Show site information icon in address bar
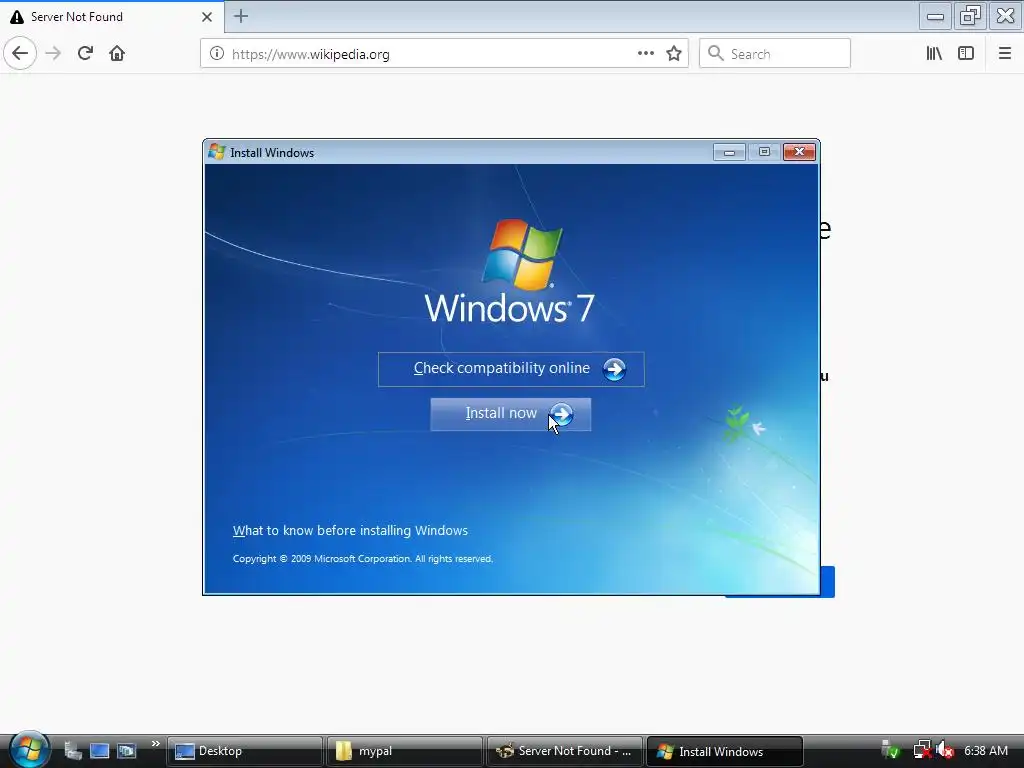1024x768 pixels. [x=217, y=54]
